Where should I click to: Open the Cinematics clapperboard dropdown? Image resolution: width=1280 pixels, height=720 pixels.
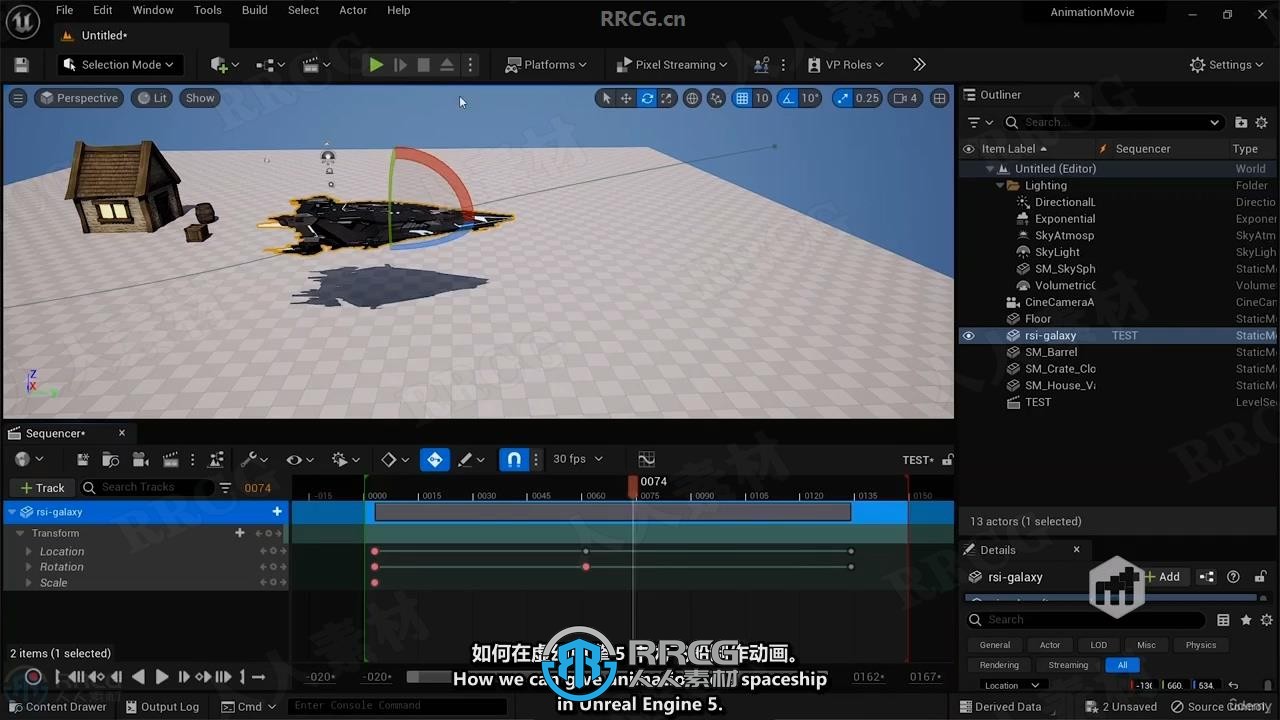pos(317,64)
